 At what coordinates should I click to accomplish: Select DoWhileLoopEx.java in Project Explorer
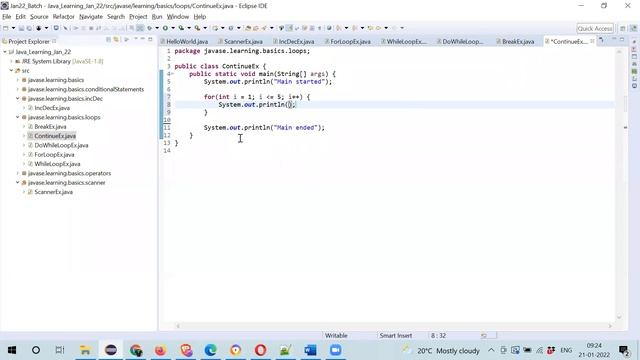coord(61,145)
